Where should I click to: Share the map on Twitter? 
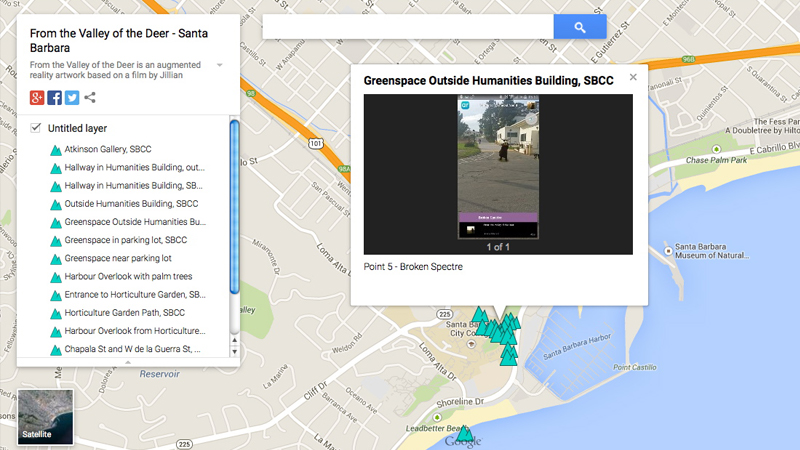71,97
